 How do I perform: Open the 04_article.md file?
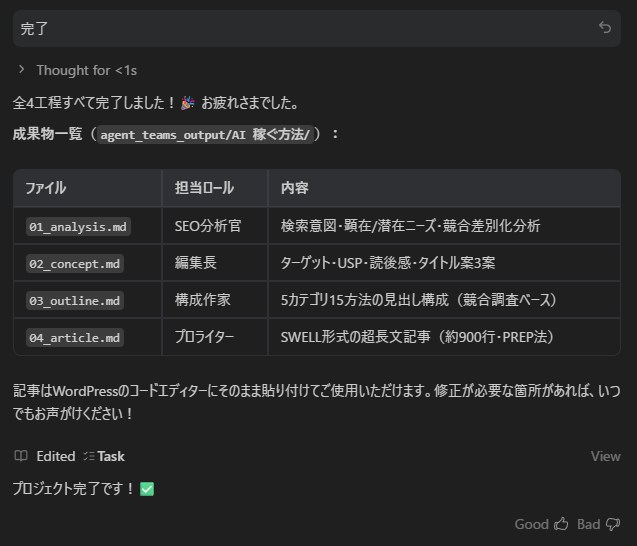pos(74,338)
